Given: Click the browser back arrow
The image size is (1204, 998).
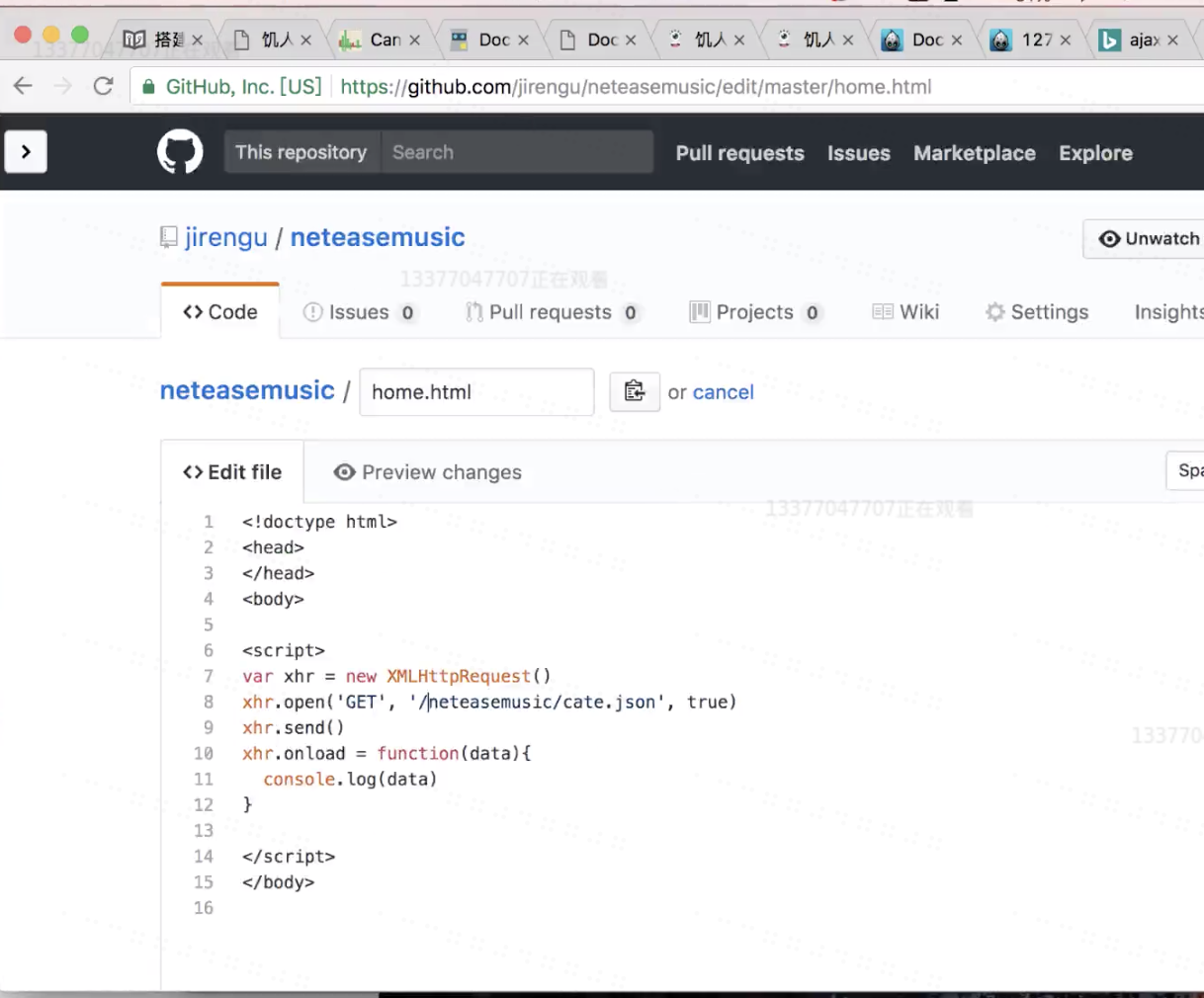Looking at the screenshot, I should 22,86.
